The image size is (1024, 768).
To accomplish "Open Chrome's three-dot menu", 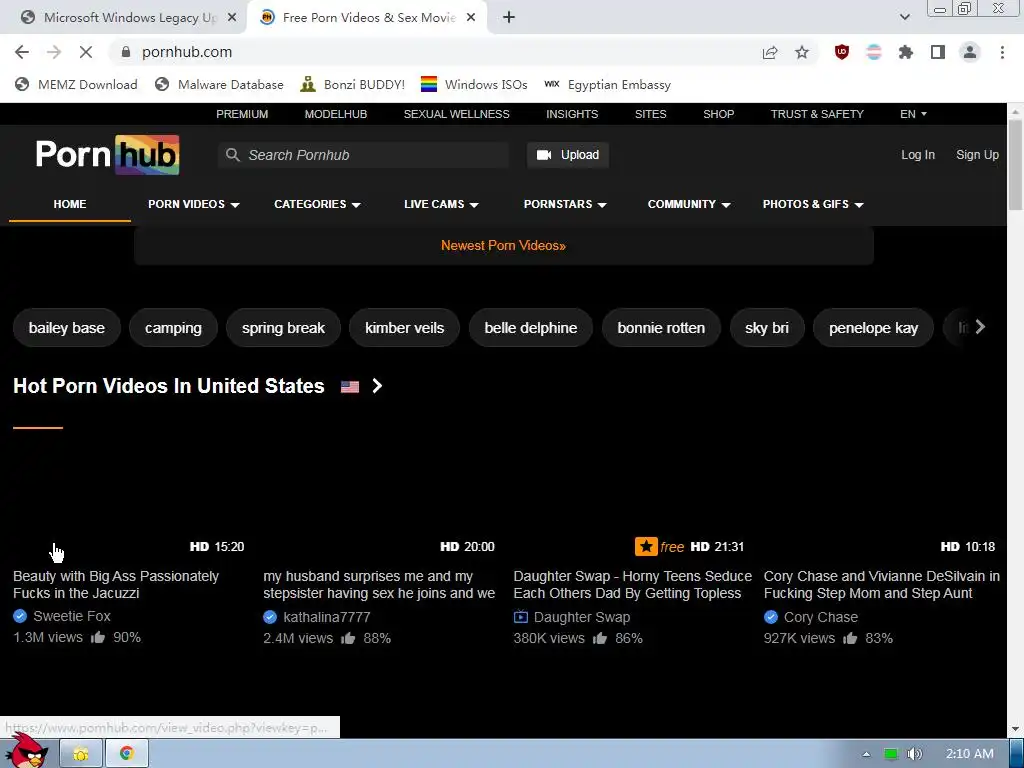I will 1002,52.
